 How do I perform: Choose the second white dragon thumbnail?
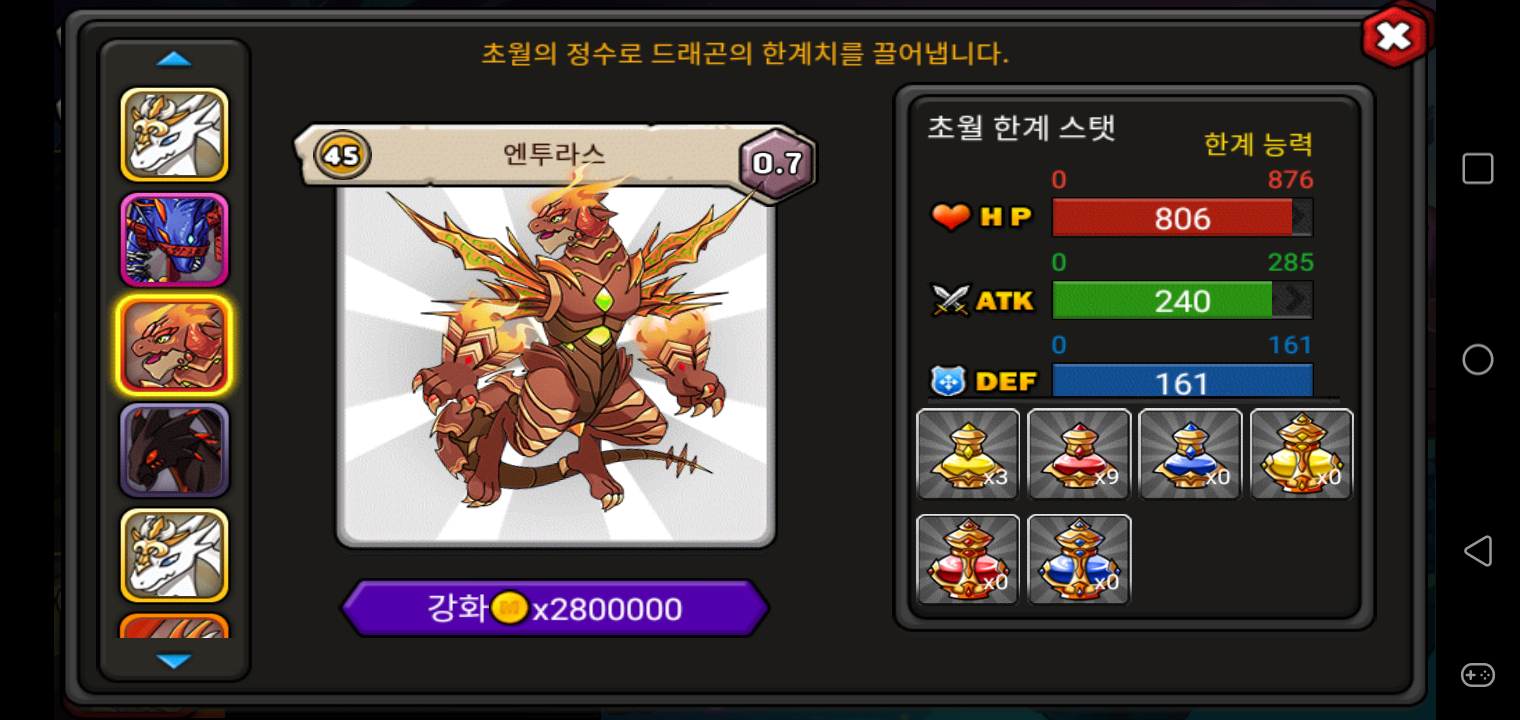click(x=175, y=555)
